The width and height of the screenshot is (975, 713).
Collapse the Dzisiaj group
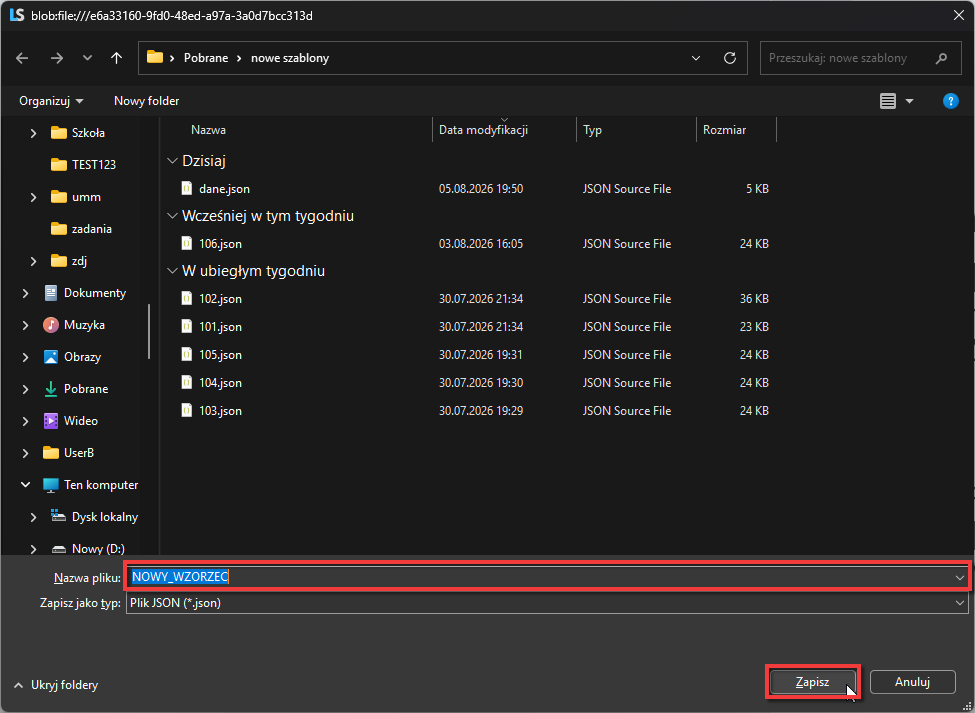[172, 161]
